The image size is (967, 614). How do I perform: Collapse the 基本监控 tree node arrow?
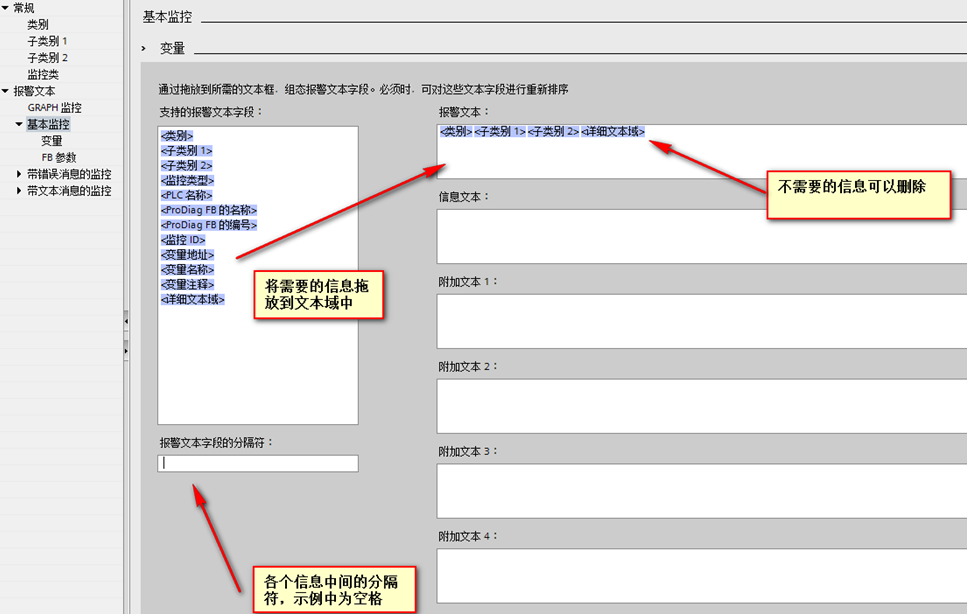coord(19,125)
